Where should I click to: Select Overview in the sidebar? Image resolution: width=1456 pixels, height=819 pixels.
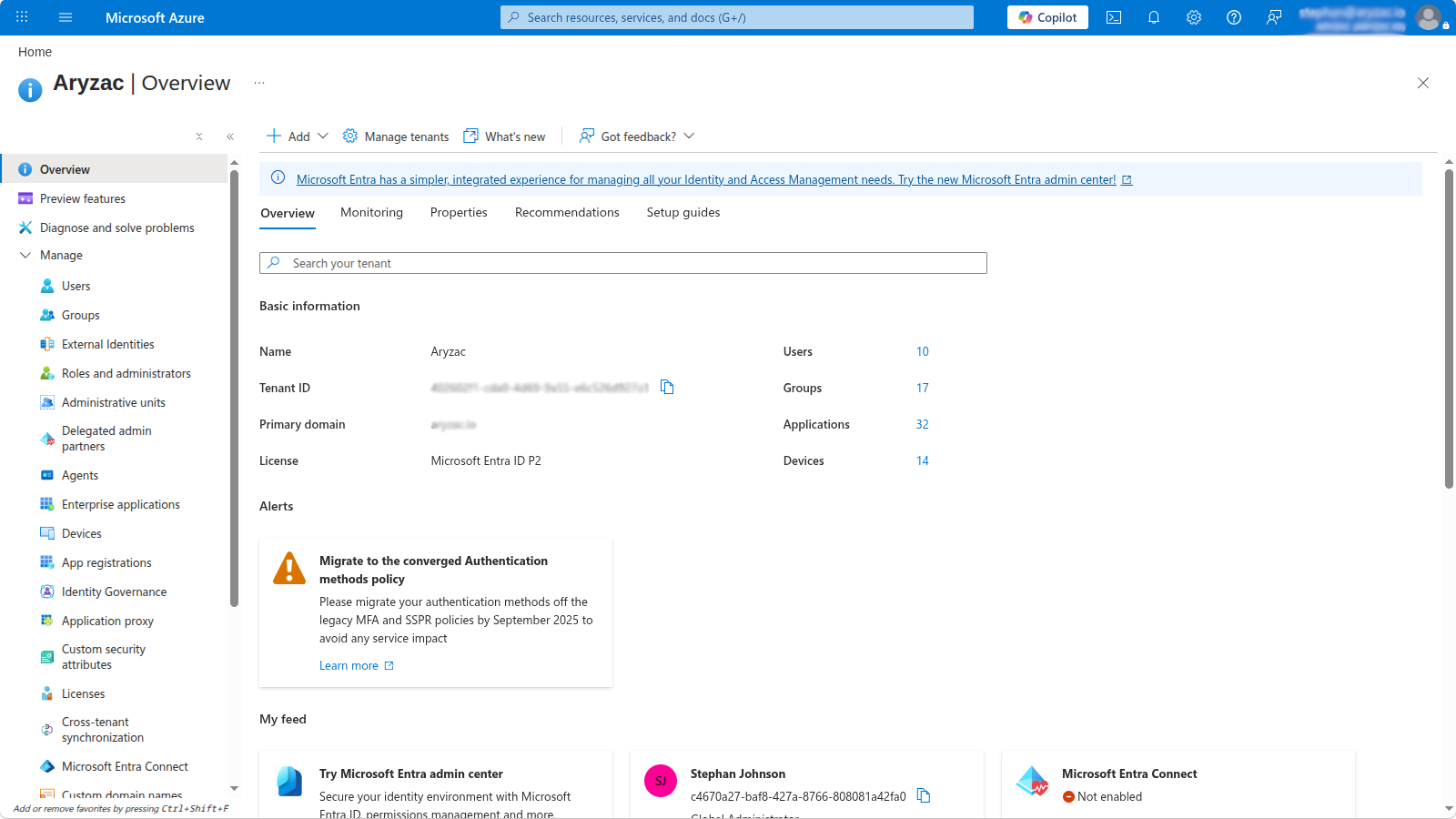[x=114, y=169]
